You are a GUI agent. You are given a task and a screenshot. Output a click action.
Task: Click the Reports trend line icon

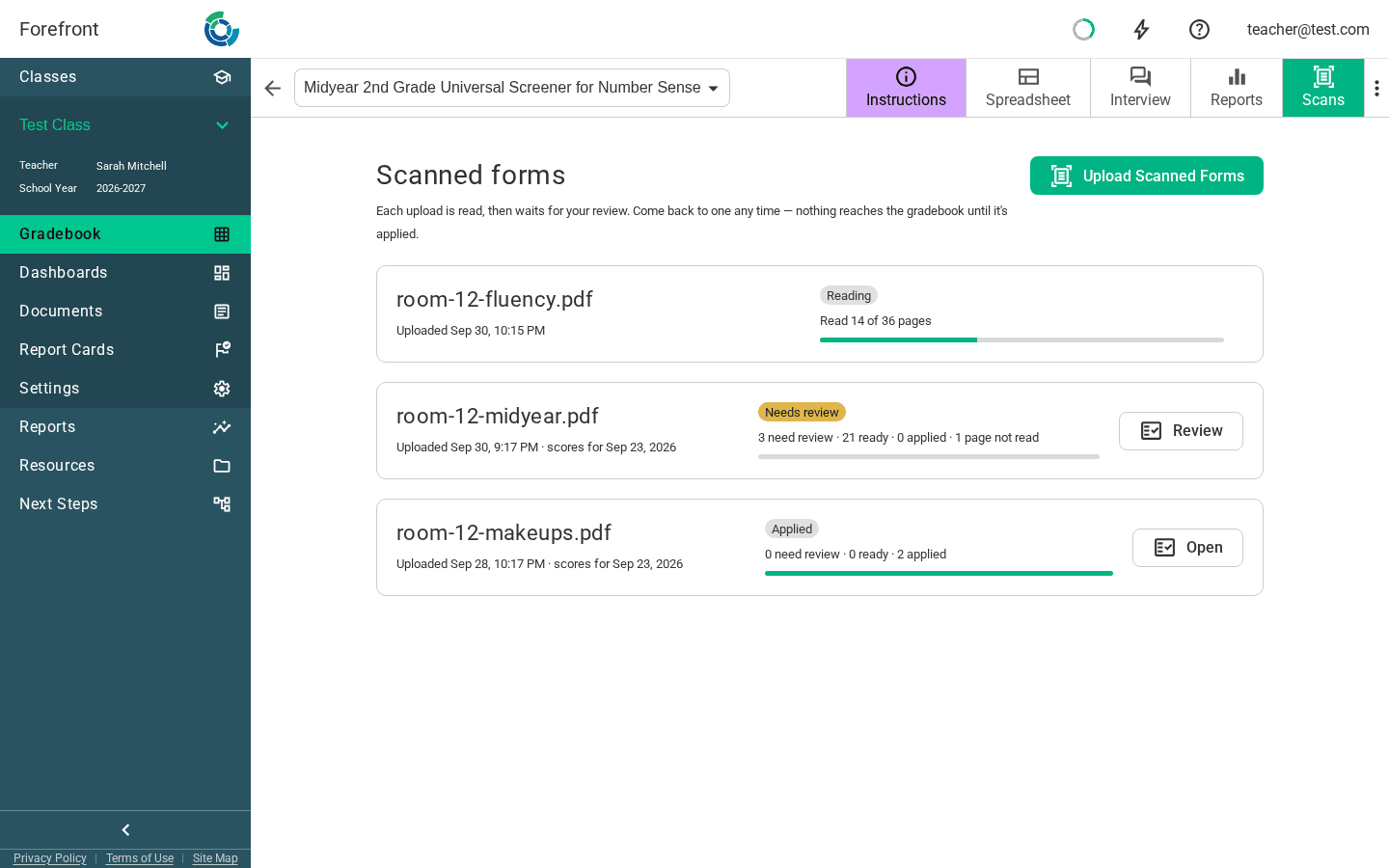222,427
